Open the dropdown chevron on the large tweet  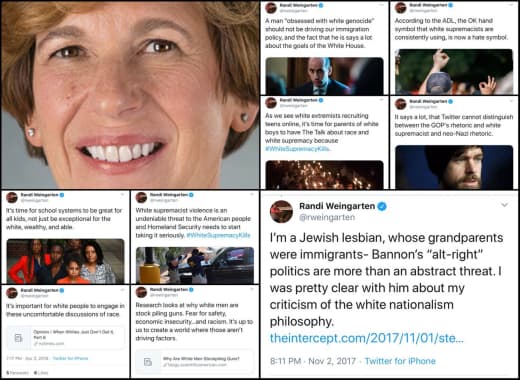point(505,205)
